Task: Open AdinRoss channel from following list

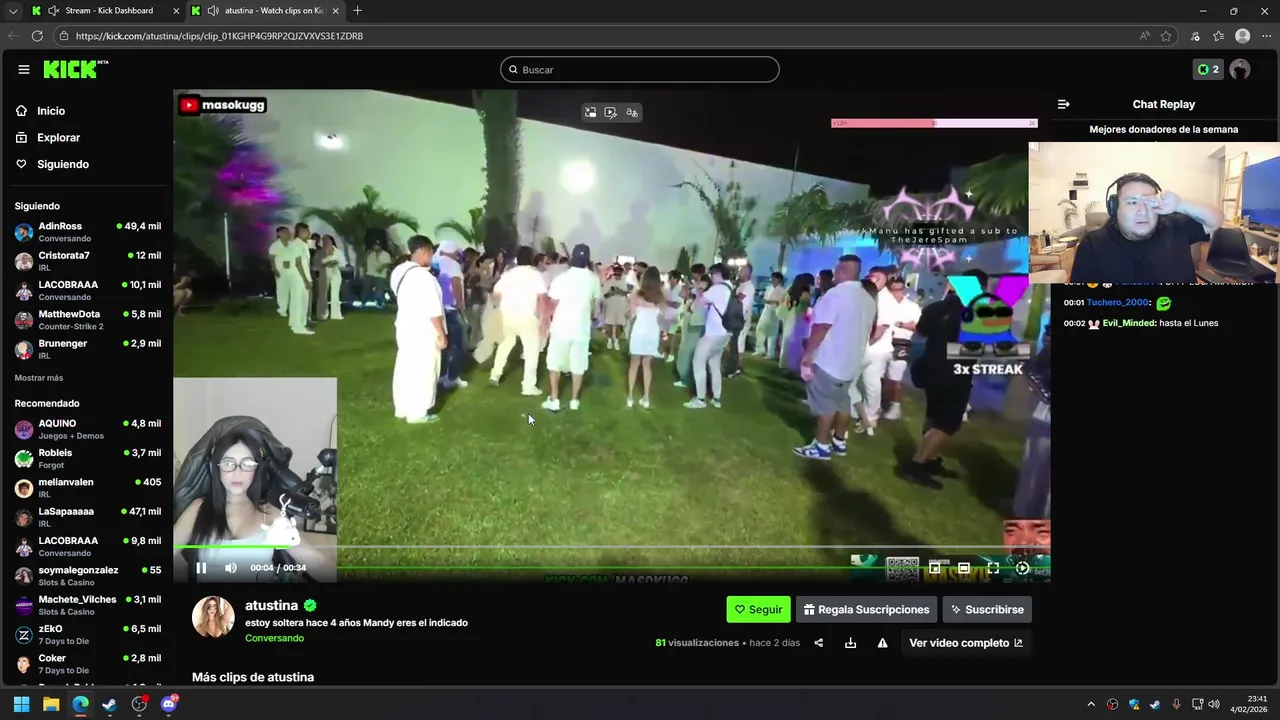Action: [x=88, y=232]
